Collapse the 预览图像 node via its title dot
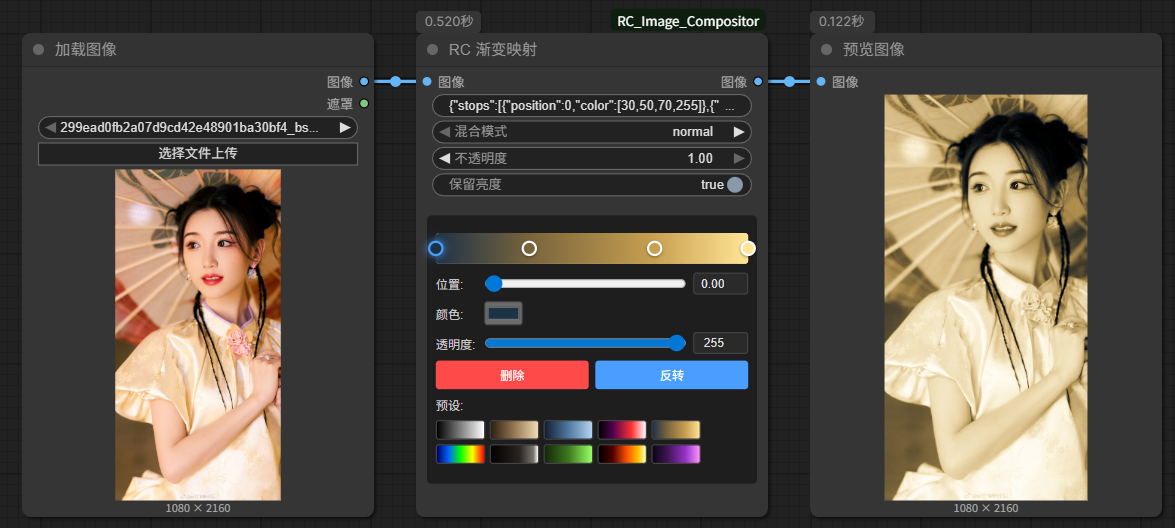1175x528 pixels. pos(827,50)
